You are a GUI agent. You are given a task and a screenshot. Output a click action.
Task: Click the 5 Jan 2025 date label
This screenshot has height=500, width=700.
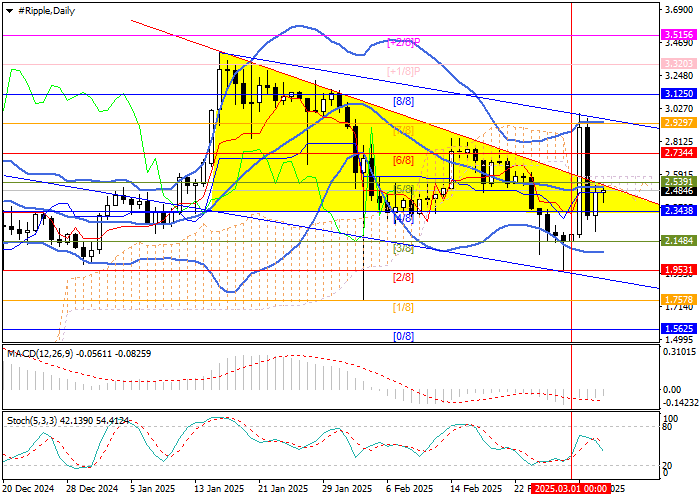pos(153,488)
